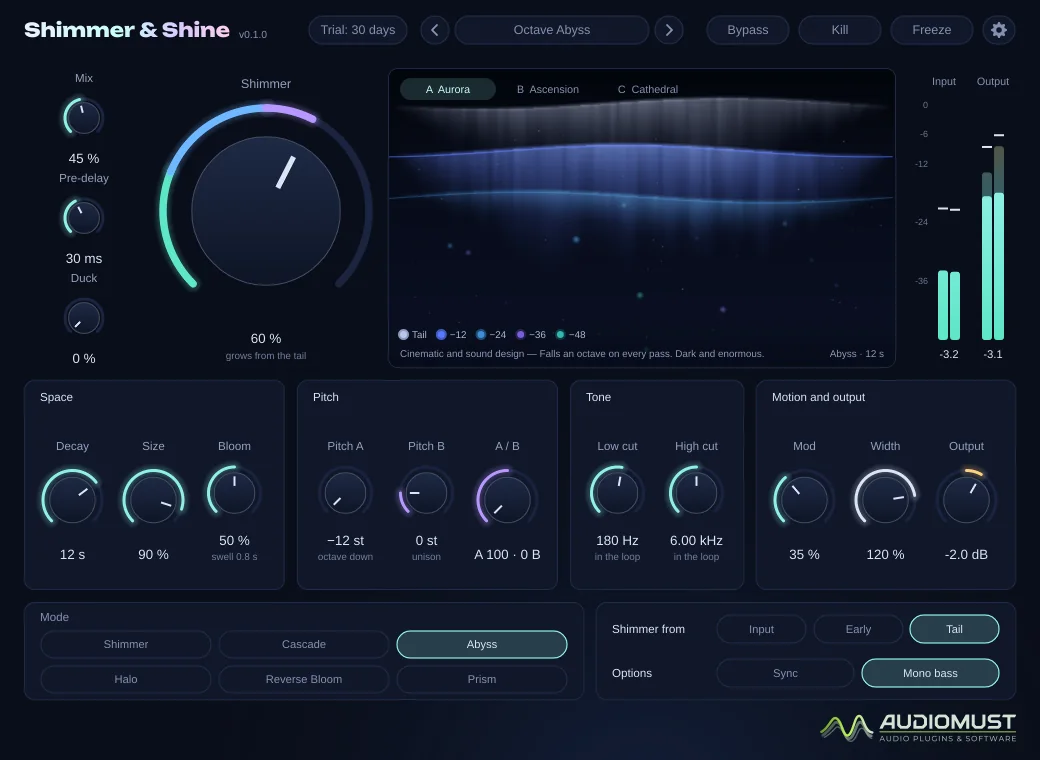Go to the next preset arrow
The height and width of the screenshot is (760, 1040).
[x=669, y=30]
